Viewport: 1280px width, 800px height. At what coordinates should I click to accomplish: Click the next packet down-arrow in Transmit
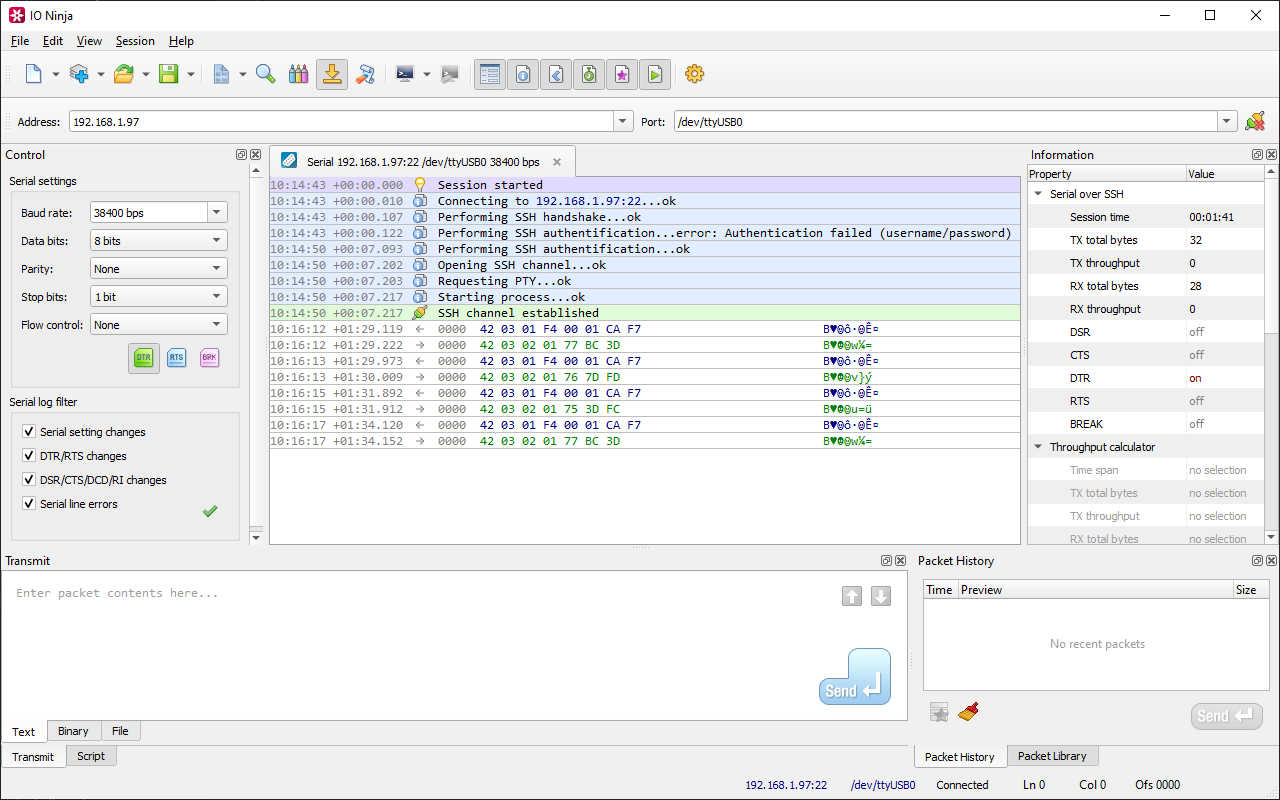tap(881, 596)
